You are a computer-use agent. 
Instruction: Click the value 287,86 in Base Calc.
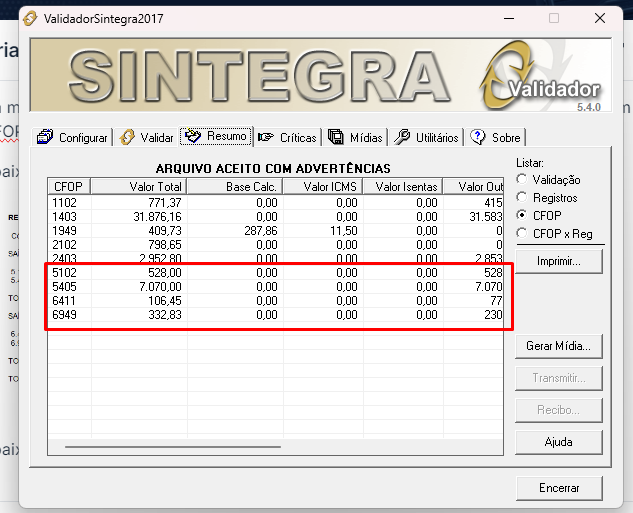(x=261, y=230)
